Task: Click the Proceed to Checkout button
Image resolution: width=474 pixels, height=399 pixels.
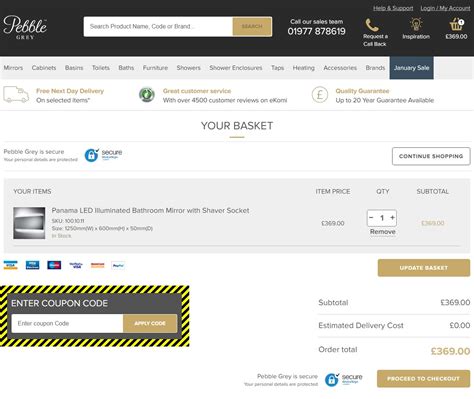Action: coord(423,379)
